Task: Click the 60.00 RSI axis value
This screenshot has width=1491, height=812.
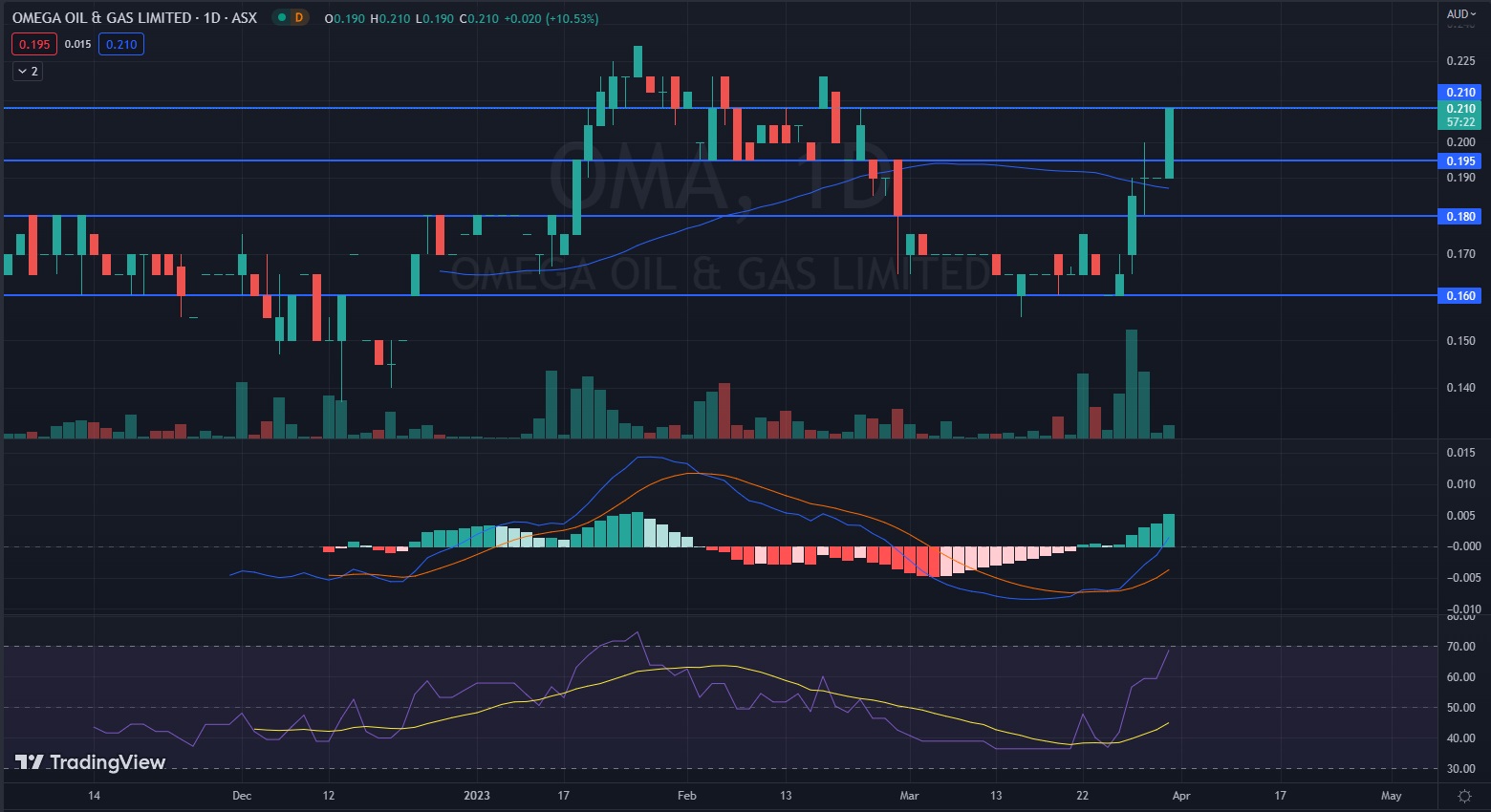Action: pos(1460,677)
